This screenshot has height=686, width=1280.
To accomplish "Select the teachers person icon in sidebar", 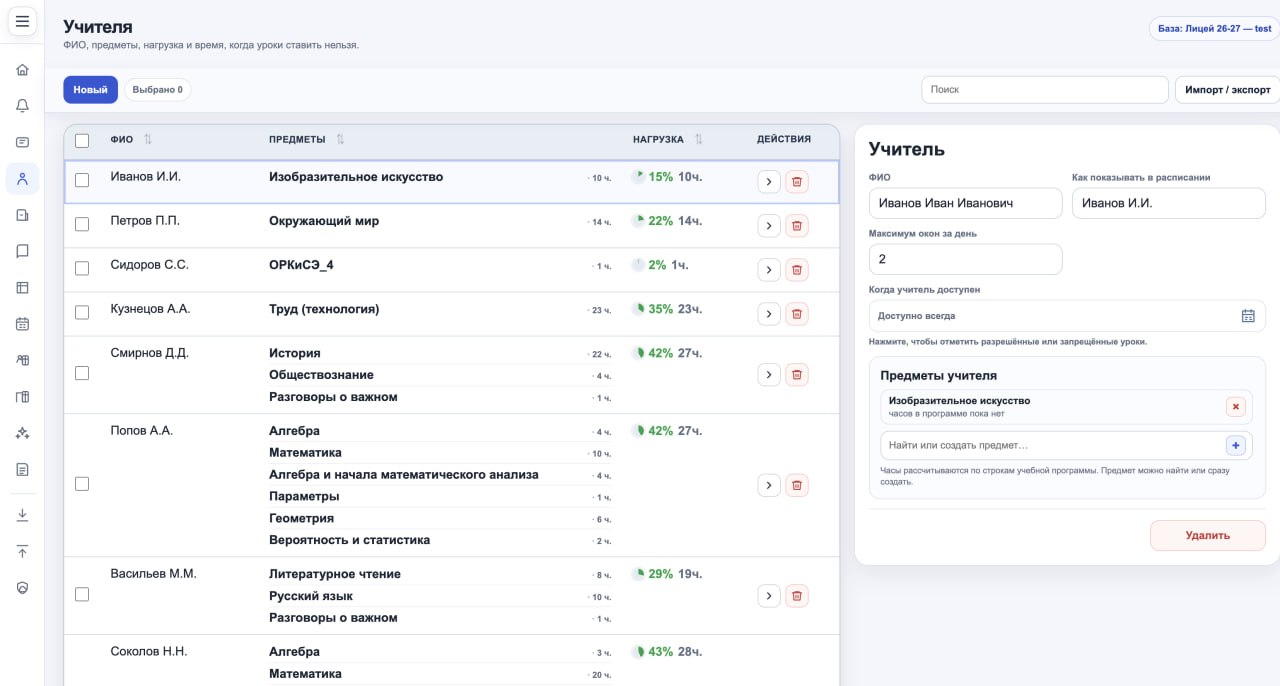I will click(22, 179).
